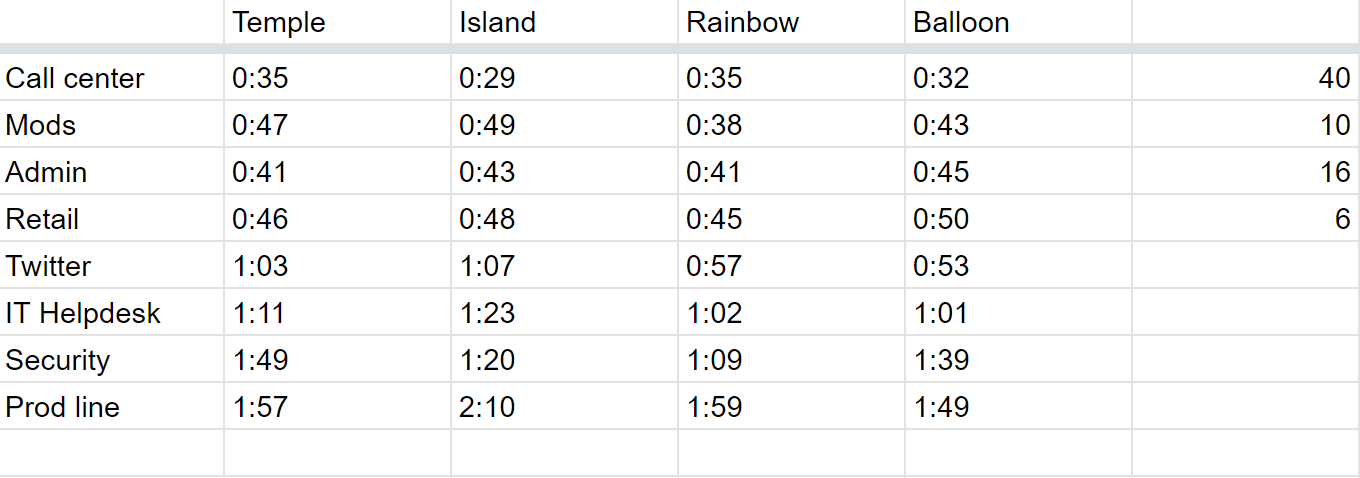
Task: Select the cell with value 16
Action: [1246, 172]
